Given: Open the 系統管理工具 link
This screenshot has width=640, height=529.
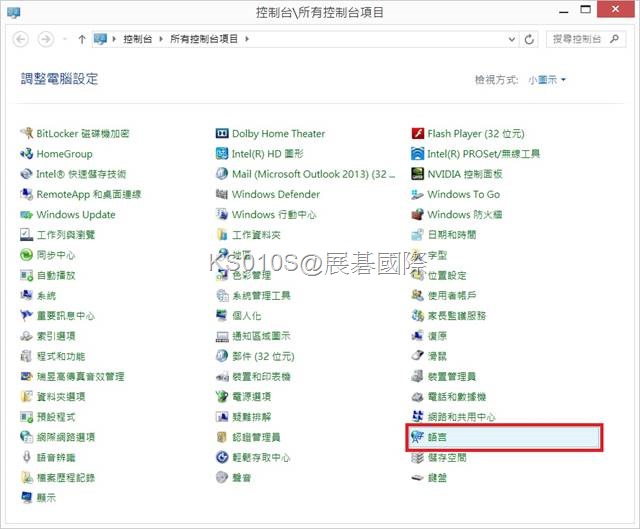Looking at the screenshot, I should point(261,295).
